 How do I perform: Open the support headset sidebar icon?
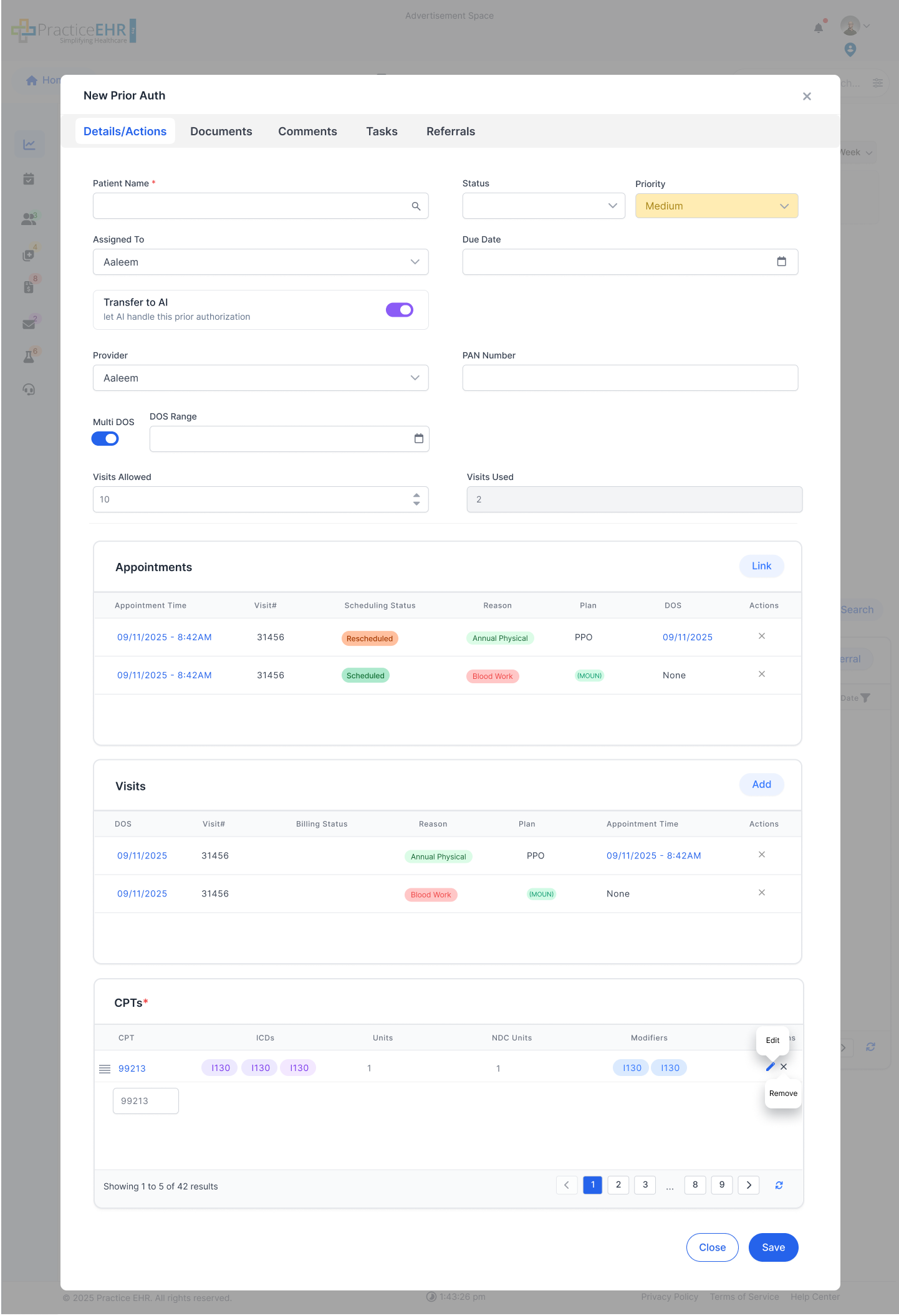29,390
